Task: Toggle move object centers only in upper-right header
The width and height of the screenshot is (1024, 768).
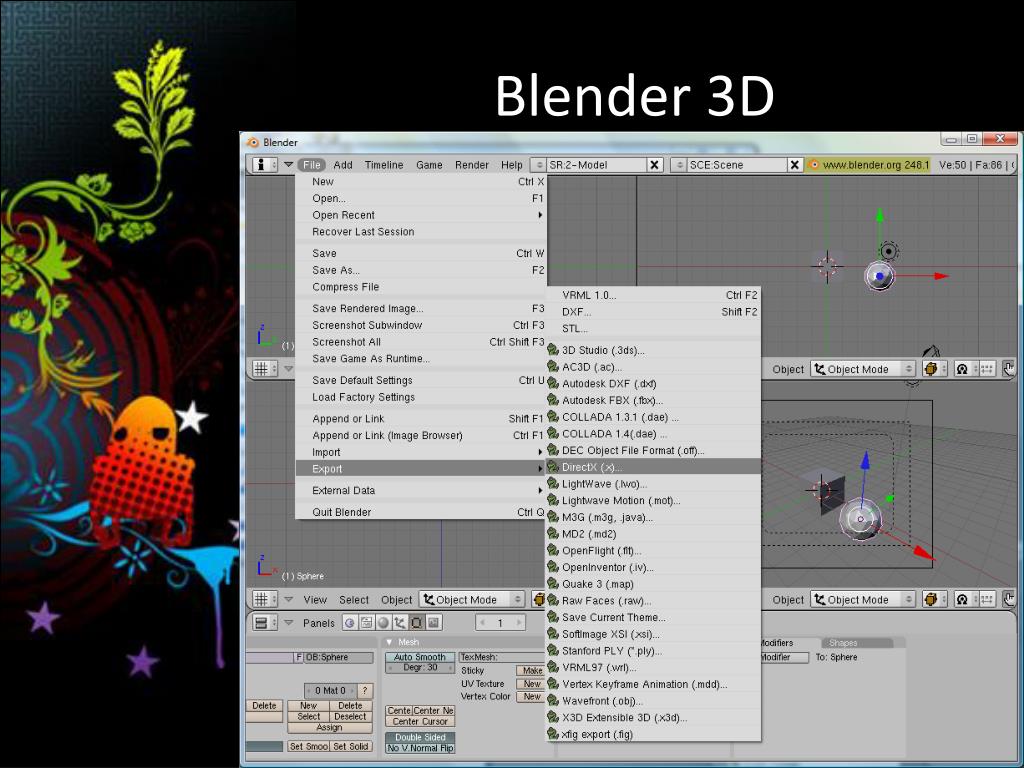Action: pos(987,369)
